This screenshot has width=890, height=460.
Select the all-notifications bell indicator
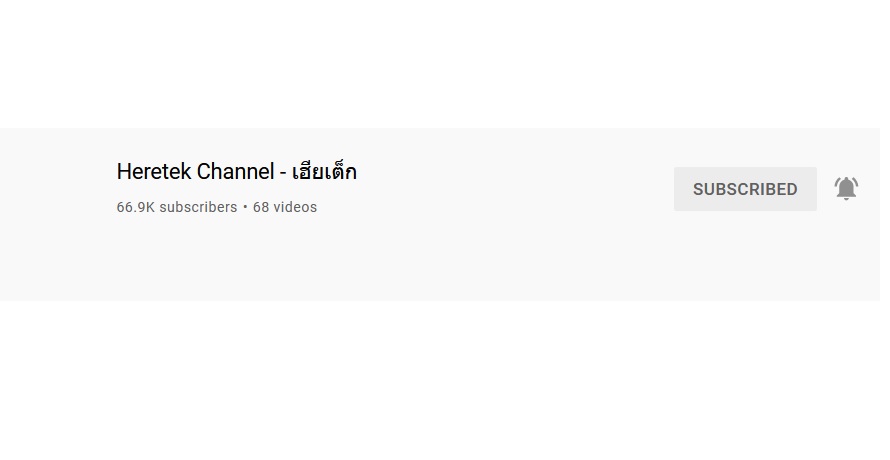point(846,189)
